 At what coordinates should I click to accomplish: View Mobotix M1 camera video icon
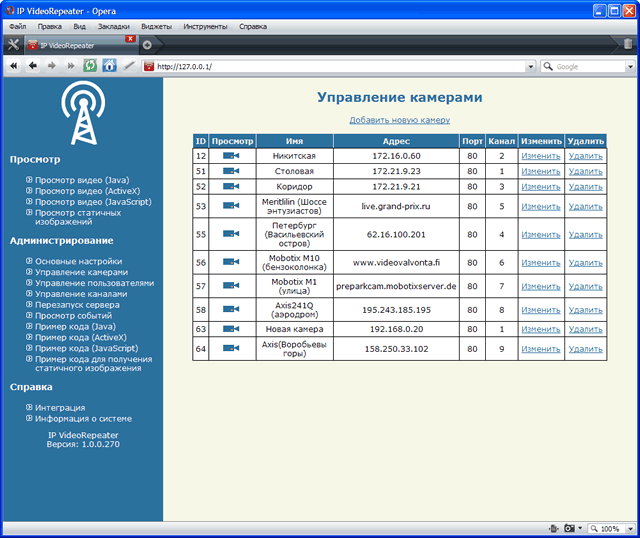tap(231, 285)
